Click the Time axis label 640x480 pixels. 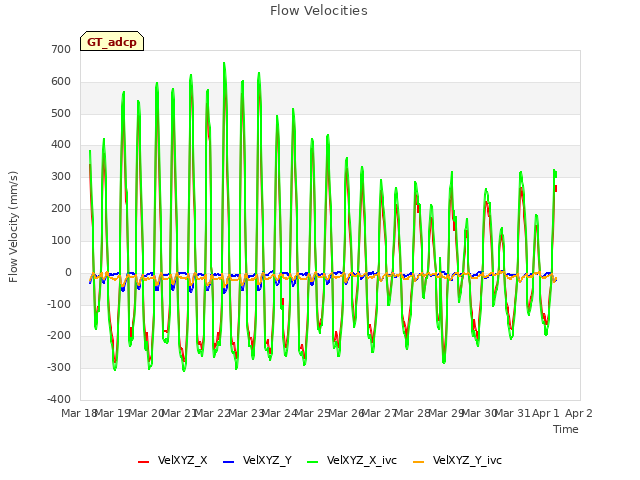[x=566, y=429]
